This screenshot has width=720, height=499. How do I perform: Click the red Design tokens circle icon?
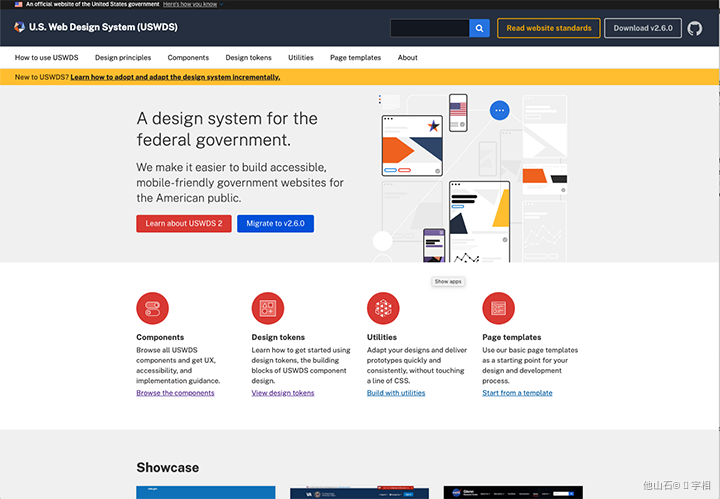tap(268, 308)
